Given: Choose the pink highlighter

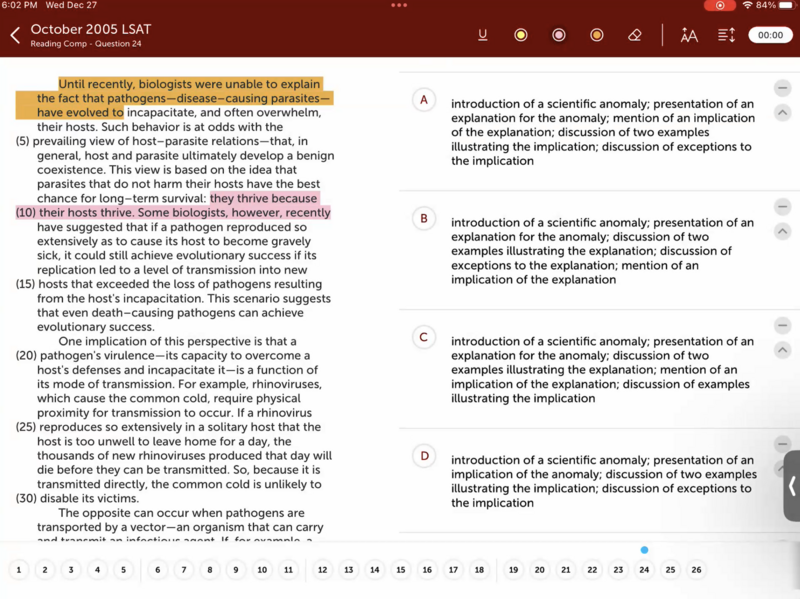Looking at the screenshot, I should (x=559, y=35).
